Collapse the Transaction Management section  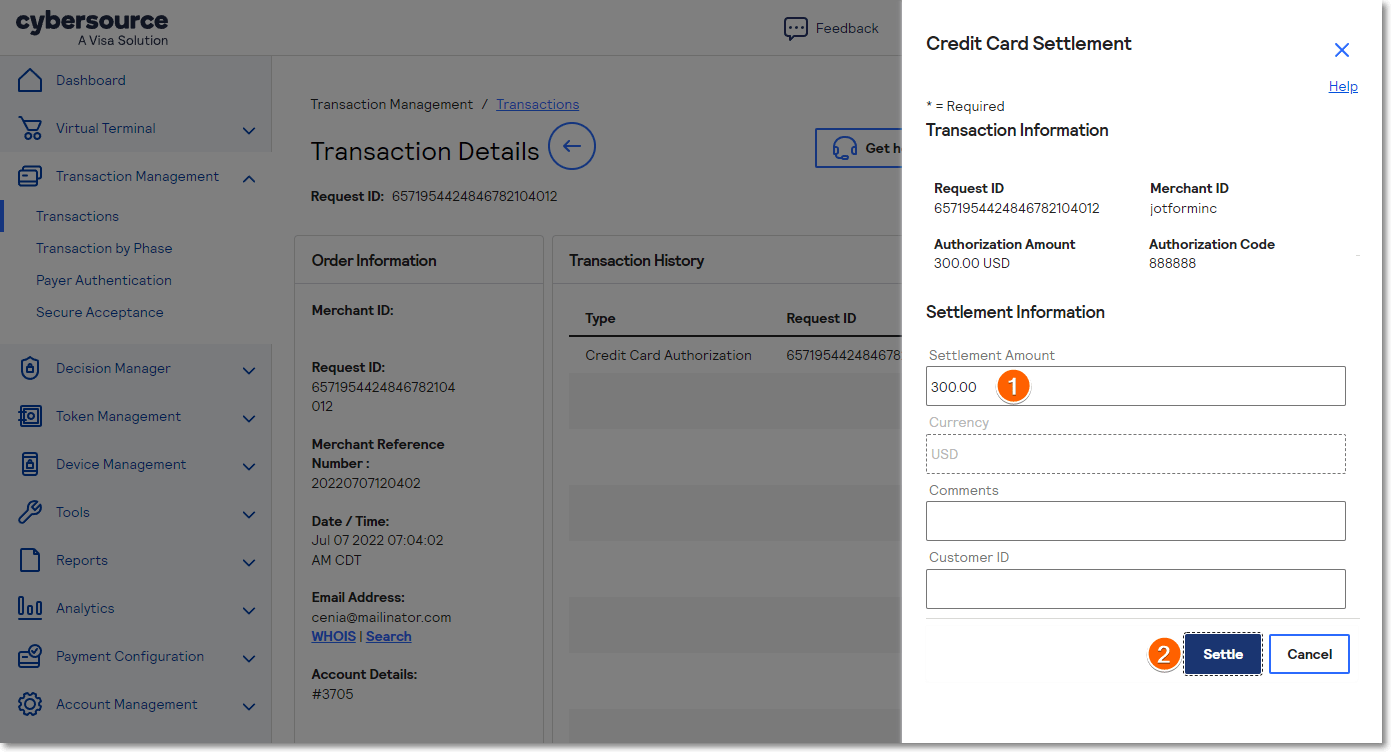[x=249, y=178]
